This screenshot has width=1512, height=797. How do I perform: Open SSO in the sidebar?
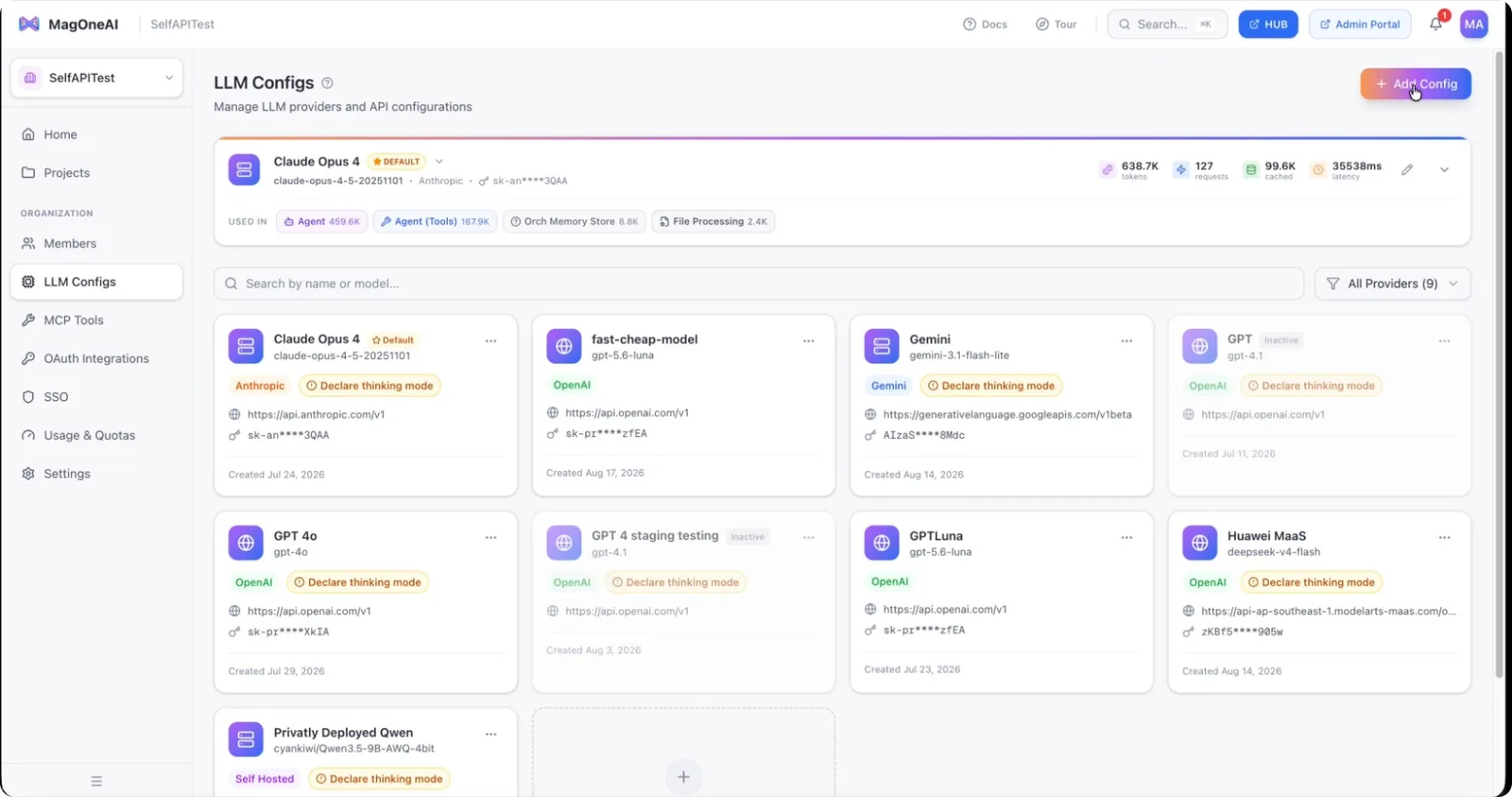[x=96, y=397]
